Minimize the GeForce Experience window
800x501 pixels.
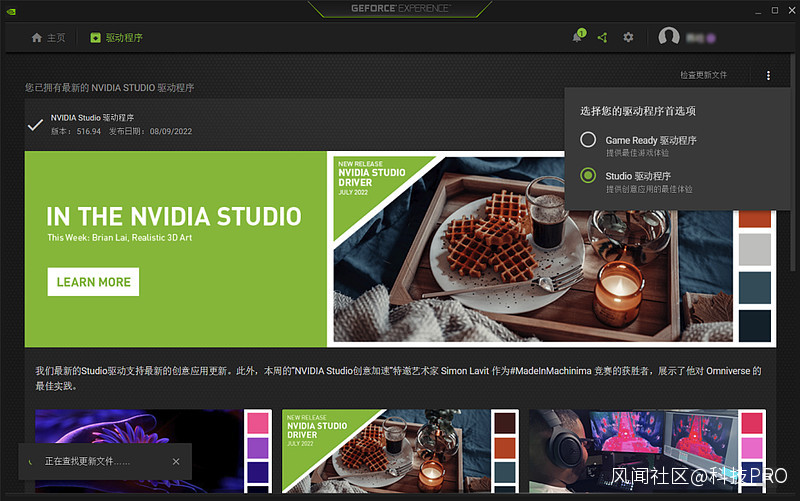point(758,11)
